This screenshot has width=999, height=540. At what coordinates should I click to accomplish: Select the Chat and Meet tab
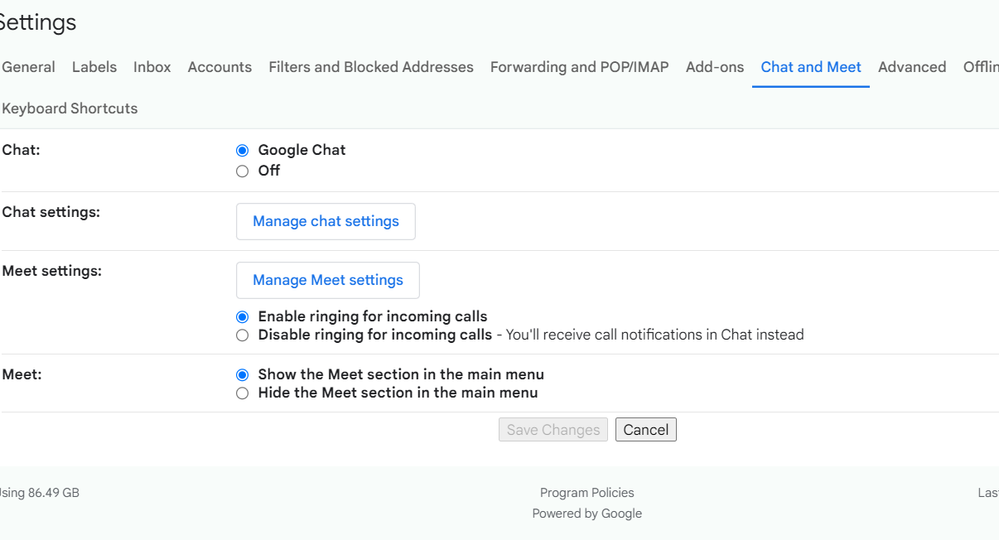click(x=811, y=67)
